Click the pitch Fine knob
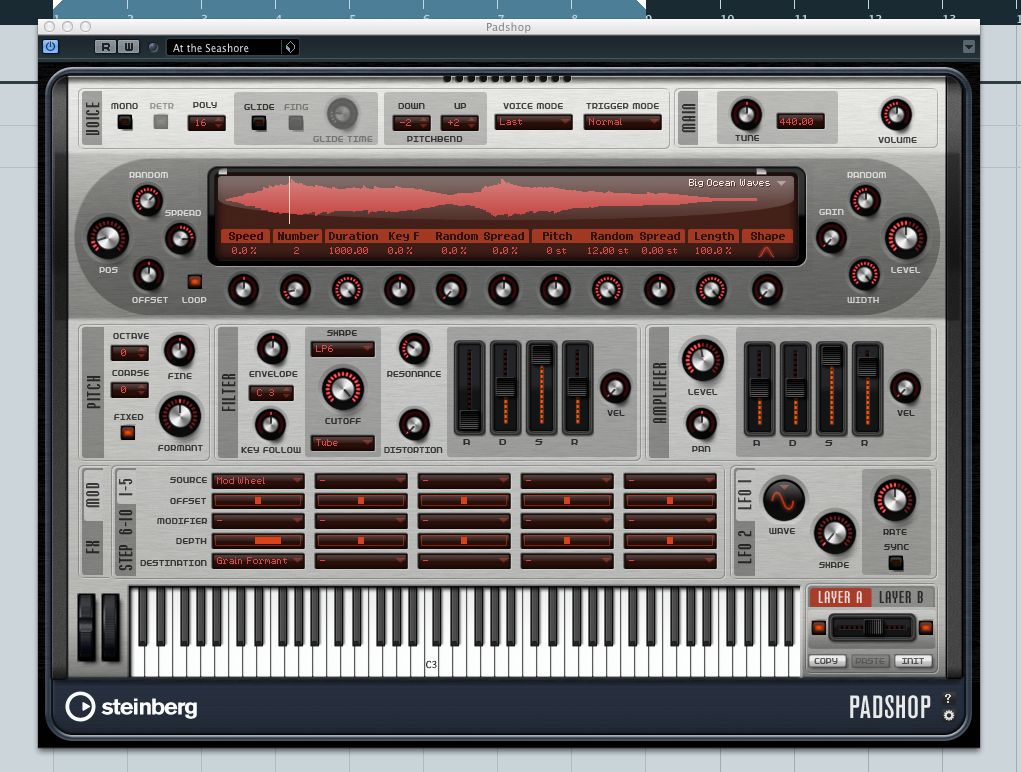Image resolution: width=1021 pixels, height=772 pixels. pos(179,351)
